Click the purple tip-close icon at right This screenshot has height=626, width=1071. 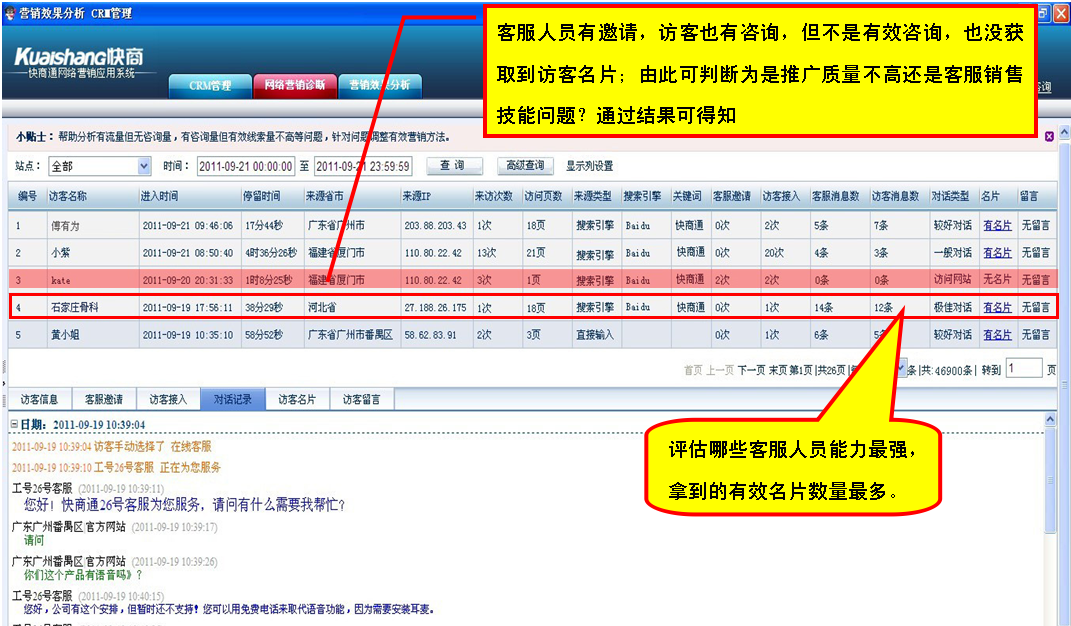[x=1049, y=136]
